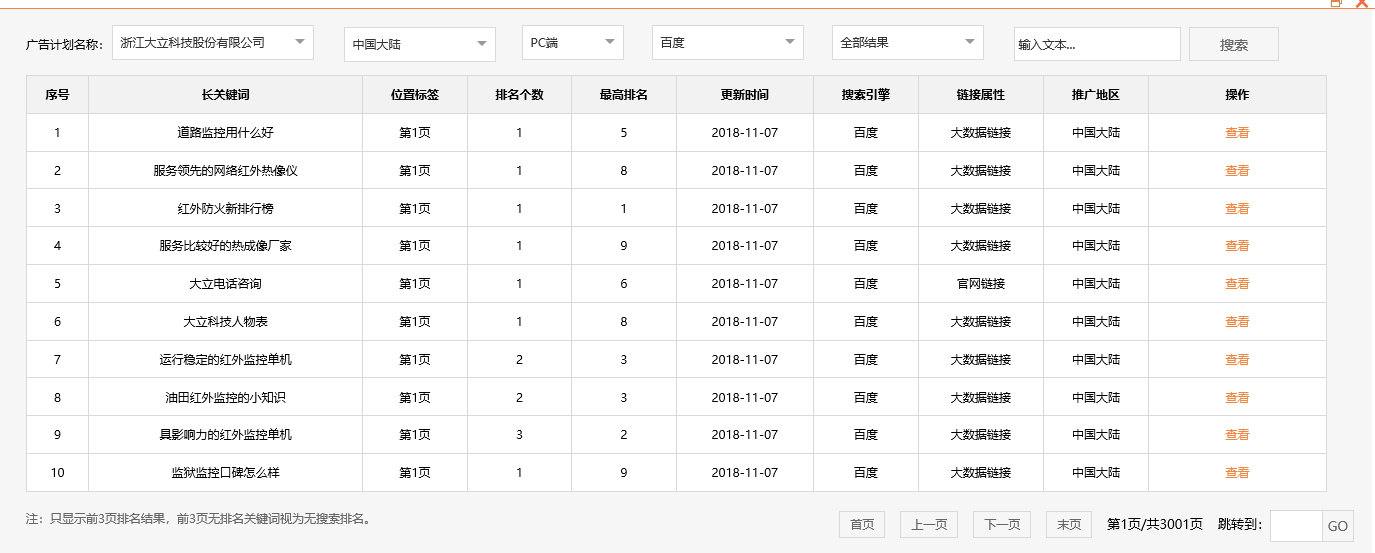Open the 百度 search engine dropdown

click(728, 43)
